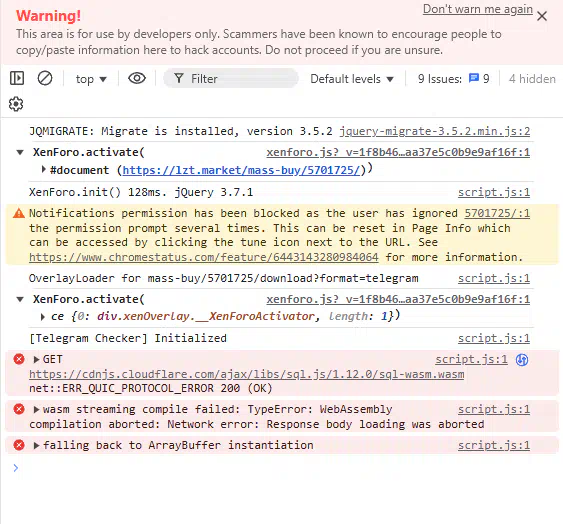The image size is (563, 524).
Task: Click error icon beside wasm streaming message
Action: (19, 409)
